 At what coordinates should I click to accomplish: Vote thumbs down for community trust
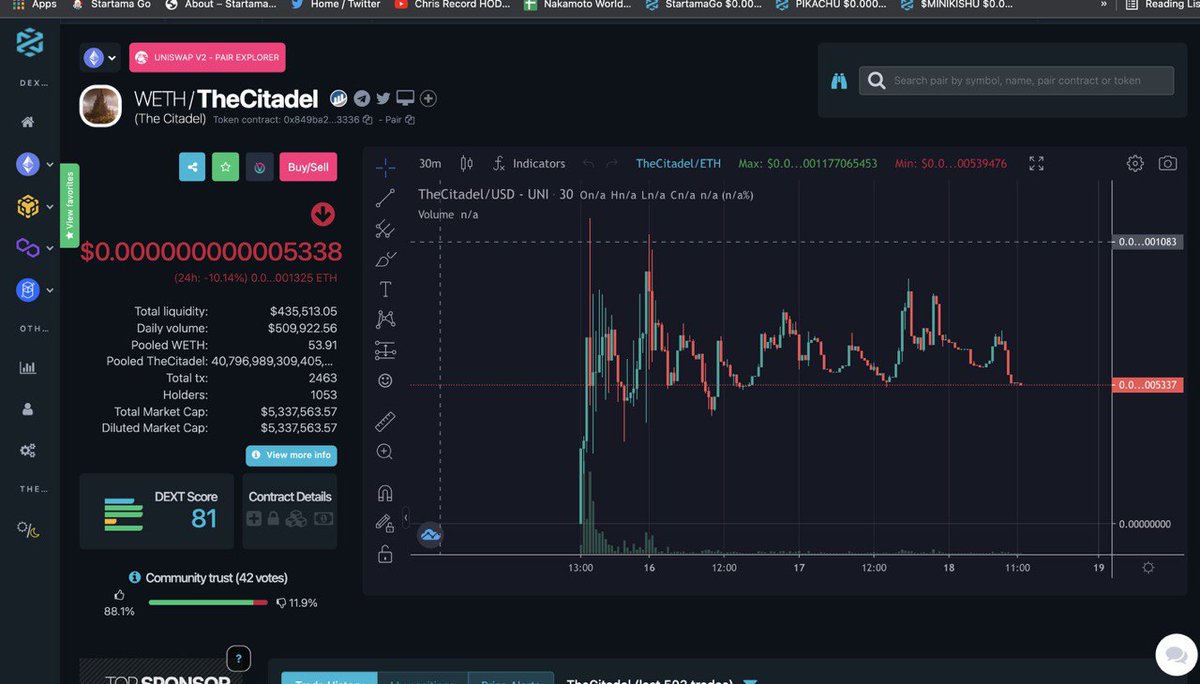pyautogui.click(x=281, y=602)
